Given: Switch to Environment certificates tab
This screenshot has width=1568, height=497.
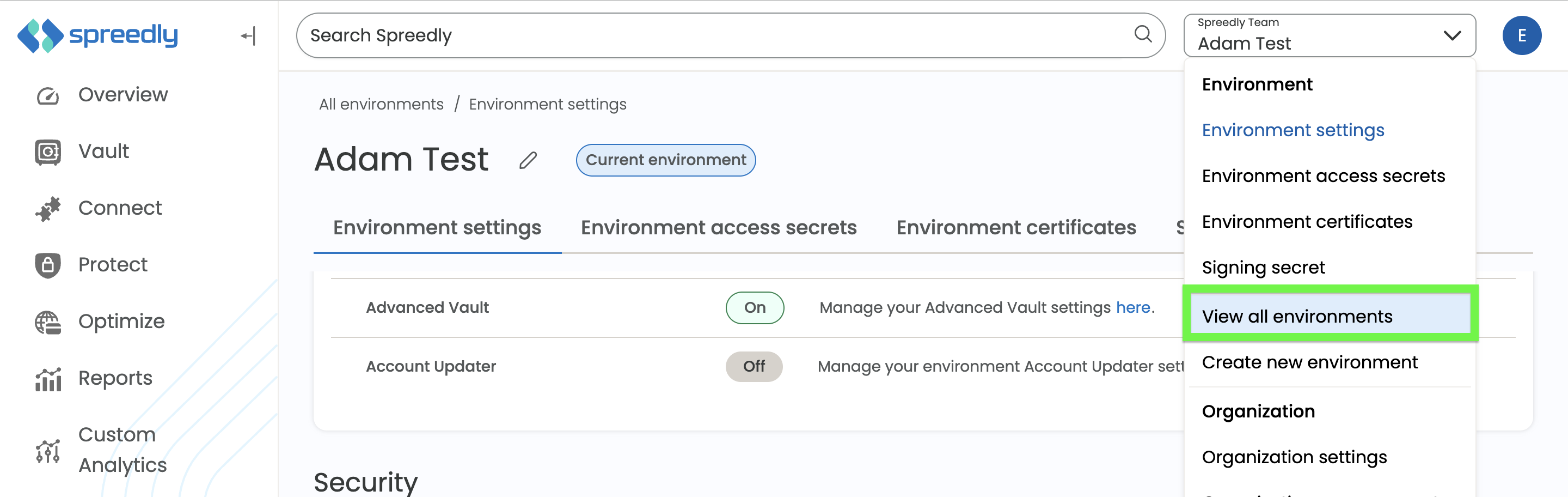Looking at the screenshot, I should (1016, 228).
